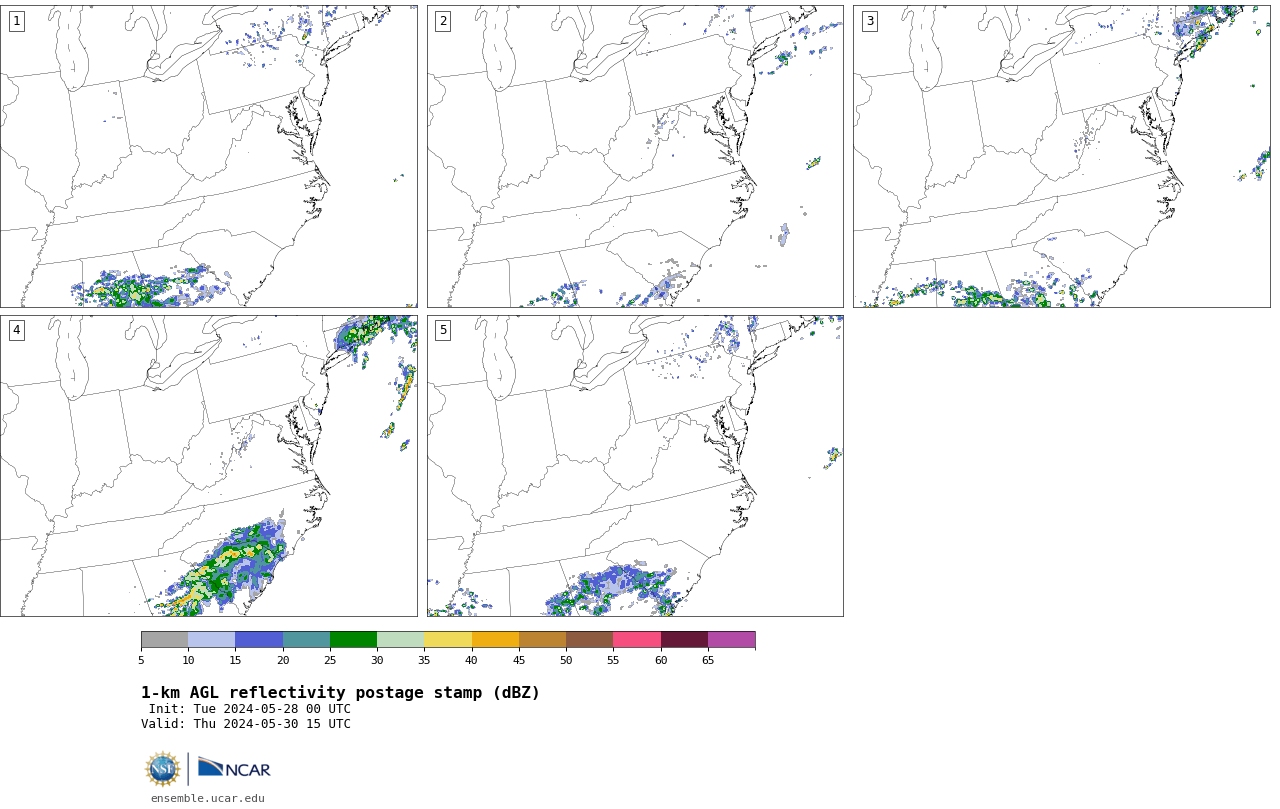Click the Valid Thu 2024-05-30 15 UTC line

click(x=246, y=724)
